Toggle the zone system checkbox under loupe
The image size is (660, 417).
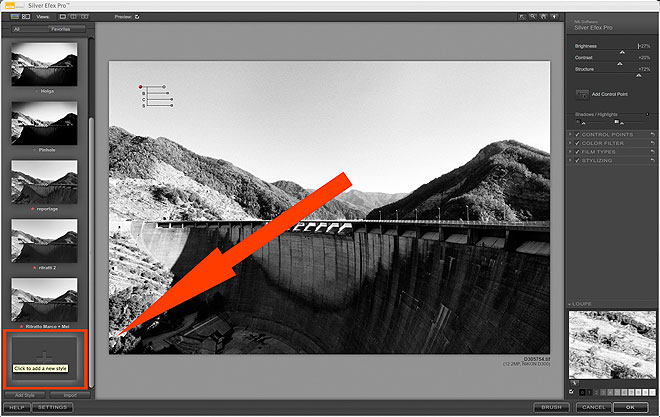[x=571, y=392]
